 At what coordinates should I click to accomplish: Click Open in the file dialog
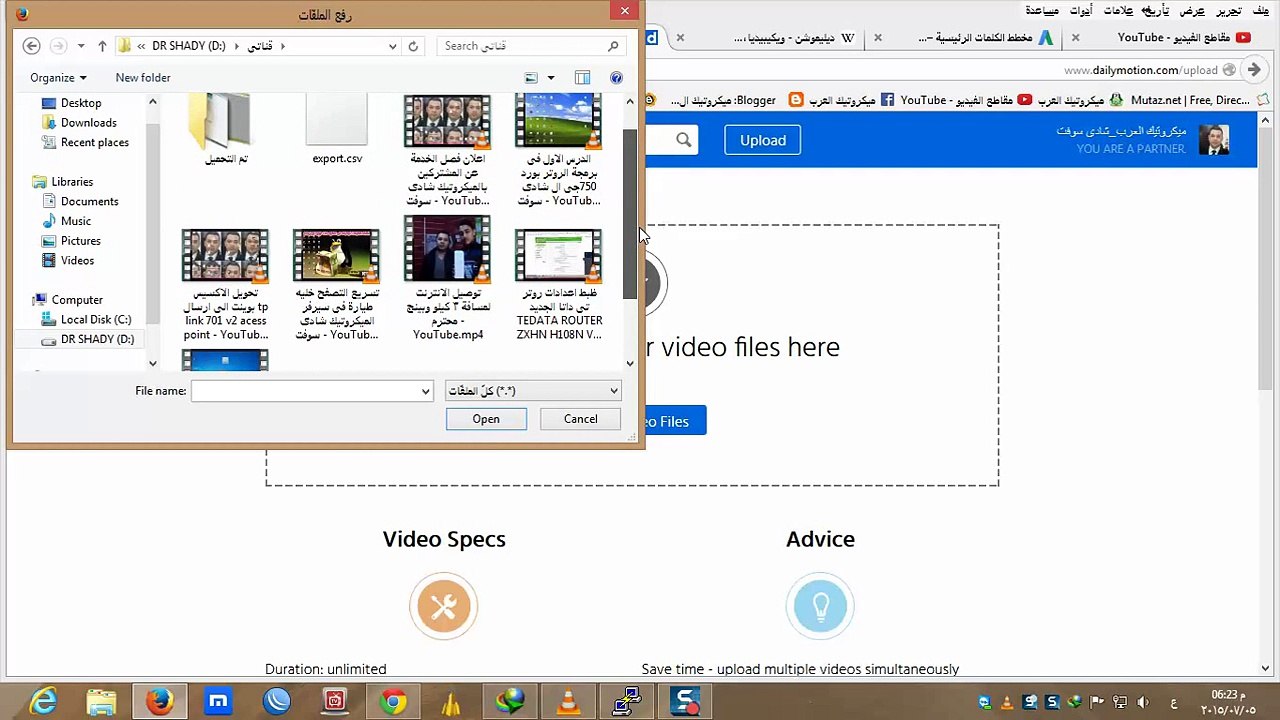pos(486,419)
